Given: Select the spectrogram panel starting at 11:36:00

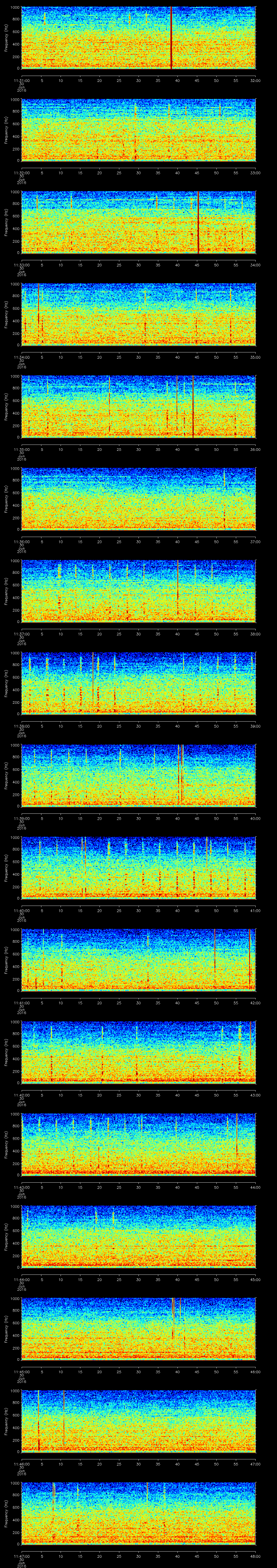Looking at the screenshot, I should [139, 499].
